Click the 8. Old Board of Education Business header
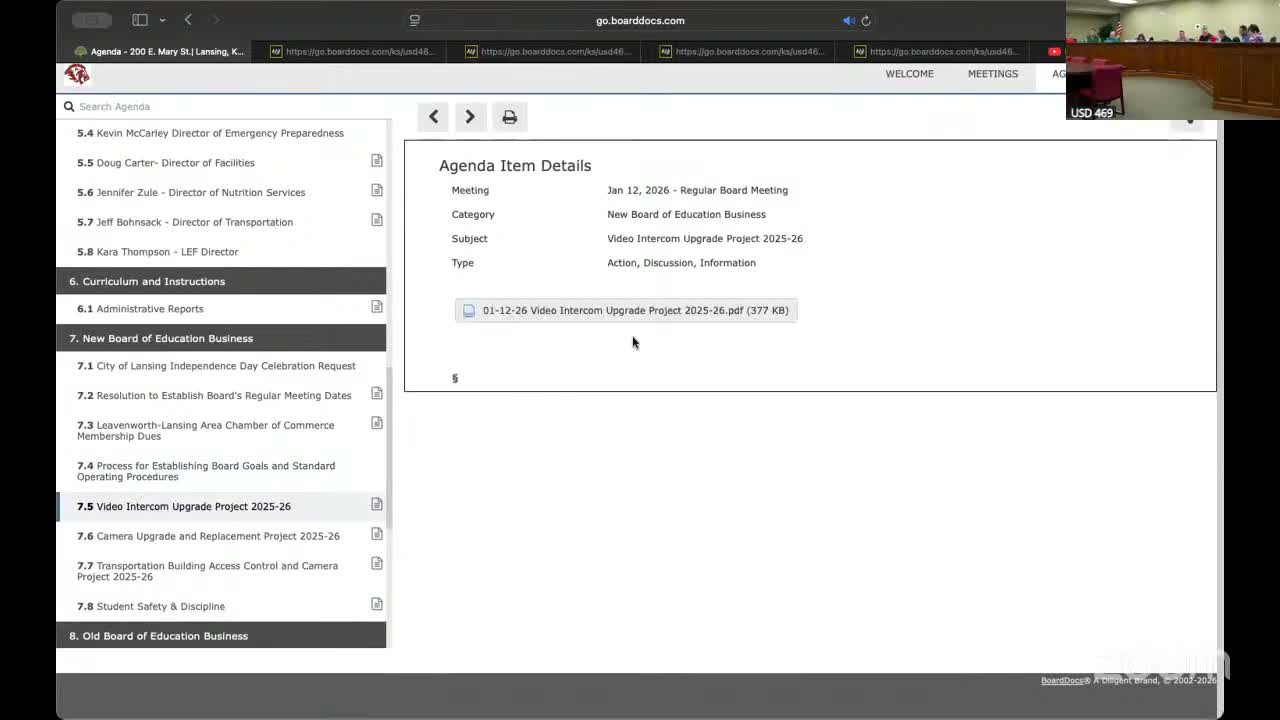Viewport: 1280px width, 720px height. tap(221, 636)
